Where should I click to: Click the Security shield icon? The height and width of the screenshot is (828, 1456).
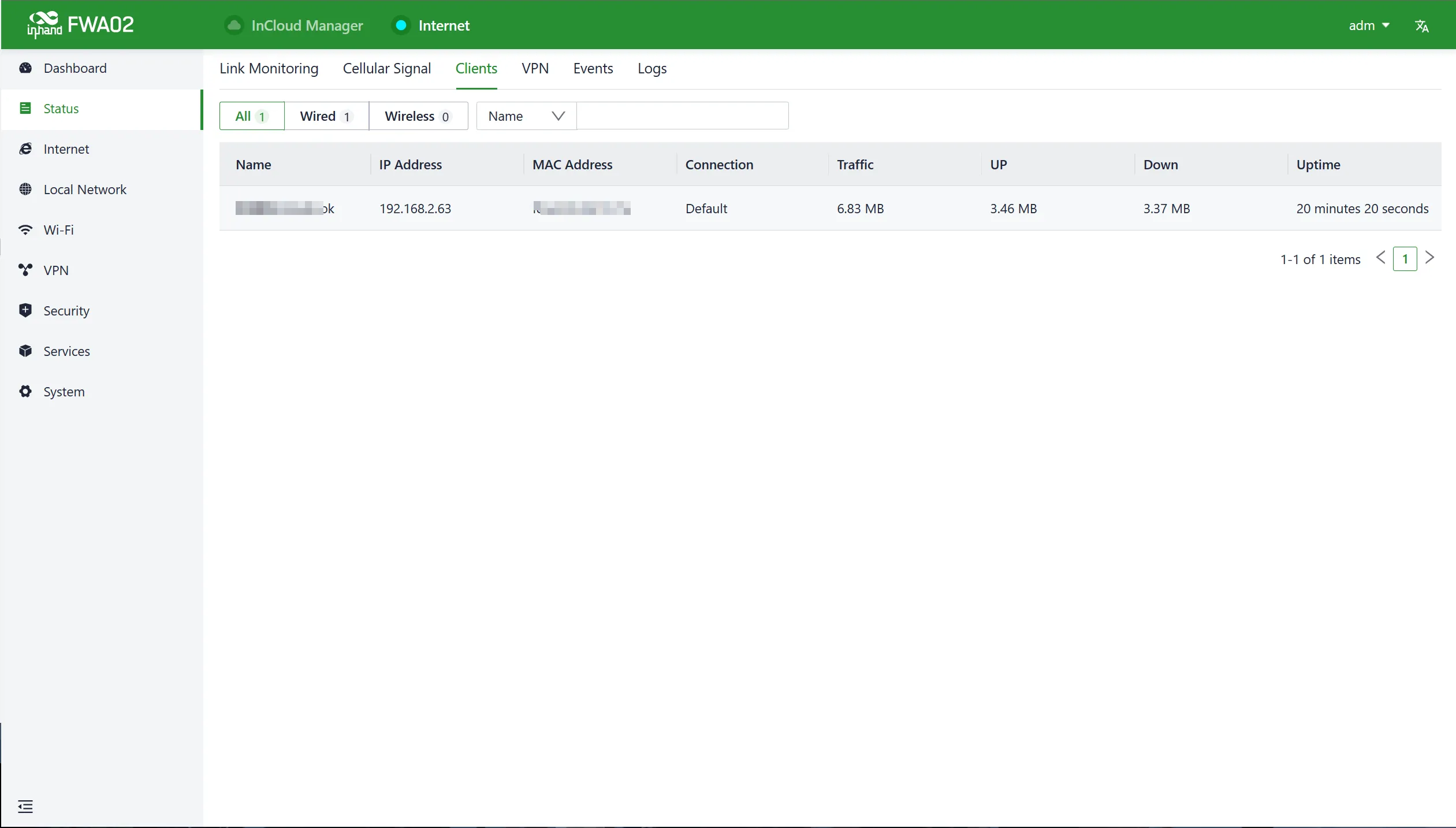point(25,311)
